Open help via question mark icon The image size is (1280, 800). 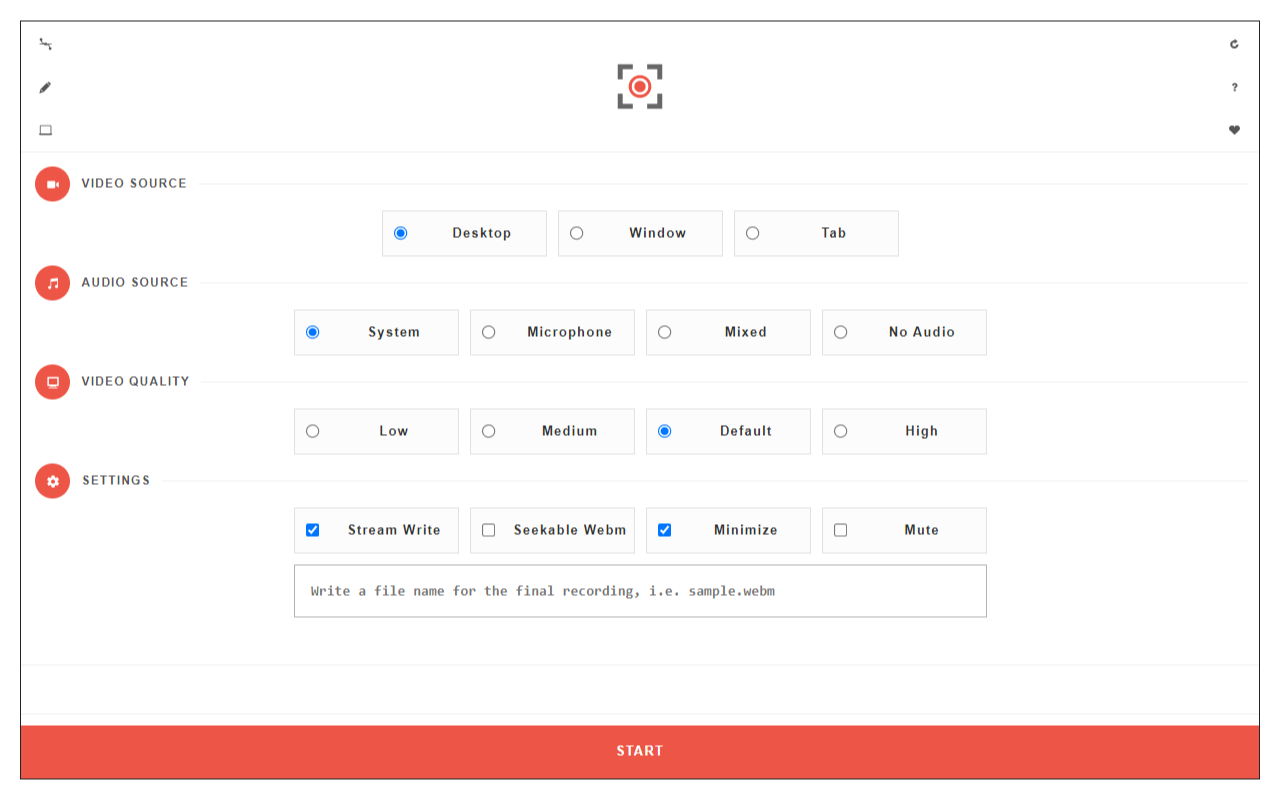(1234, 87)
